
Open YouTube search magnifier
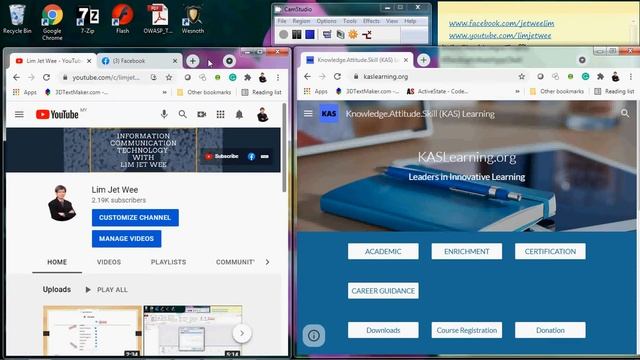tap(182, 114)
